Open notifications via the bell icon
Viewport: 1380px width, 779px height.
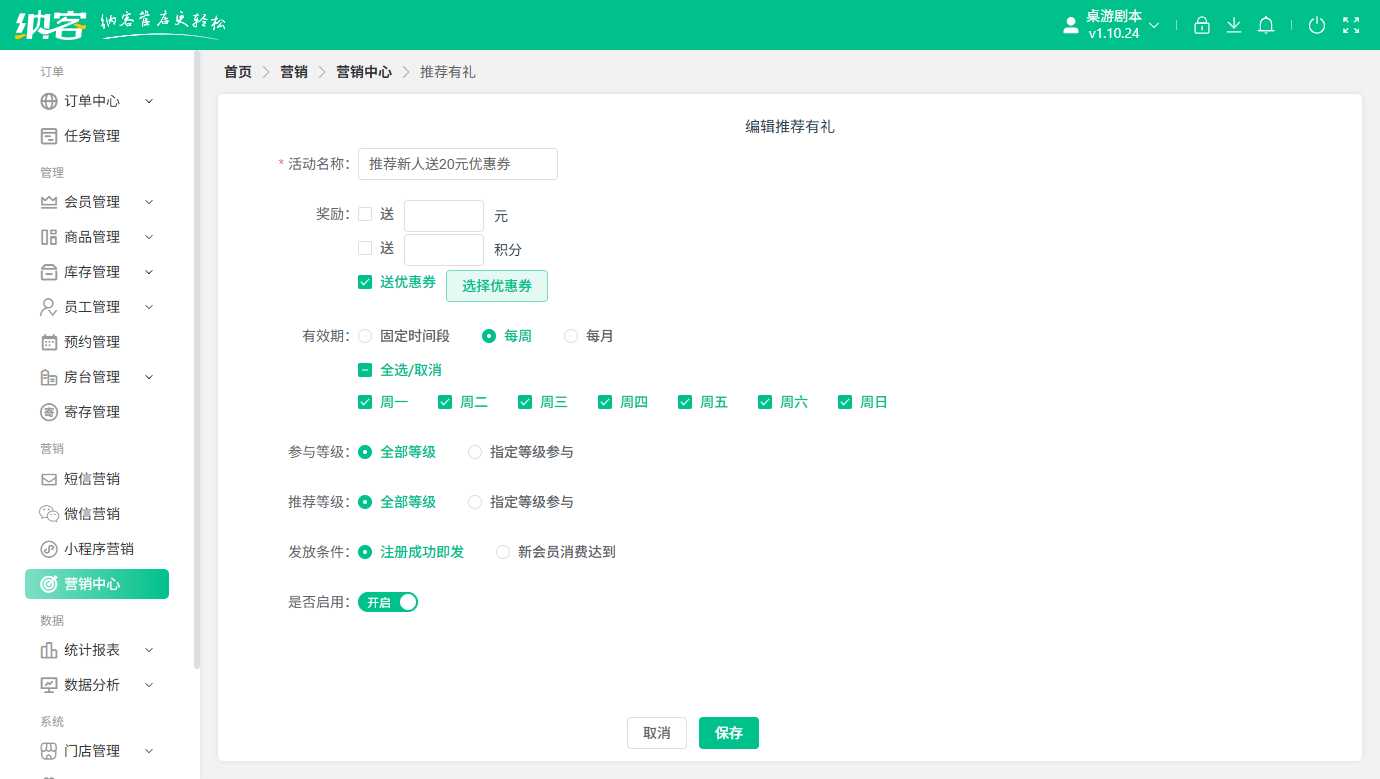(x=1265, y=25)
